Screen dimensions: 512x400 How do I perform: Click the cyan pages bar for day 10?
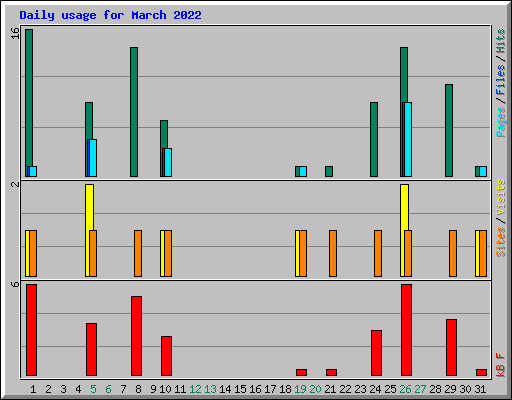[x=168, y=162]
